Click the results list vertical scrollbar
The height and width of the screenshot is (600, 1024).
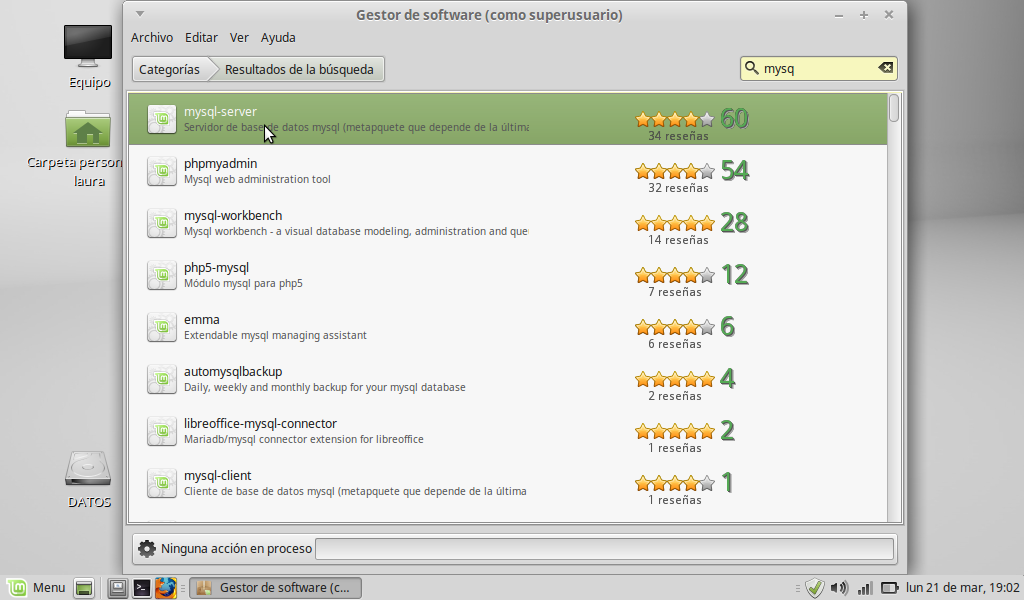coord(894,300)
